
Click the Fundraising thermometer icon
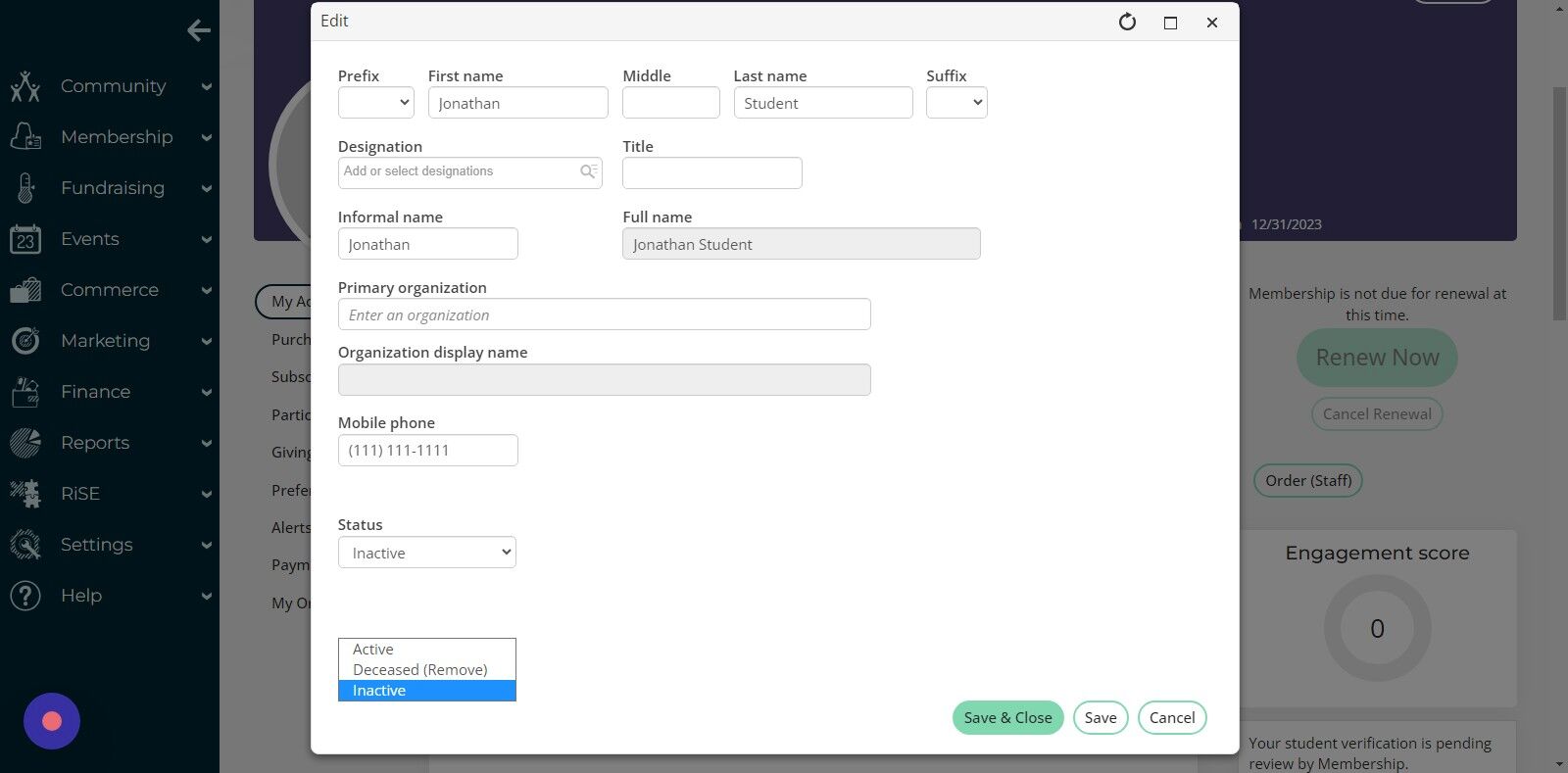tap(25, 188)
